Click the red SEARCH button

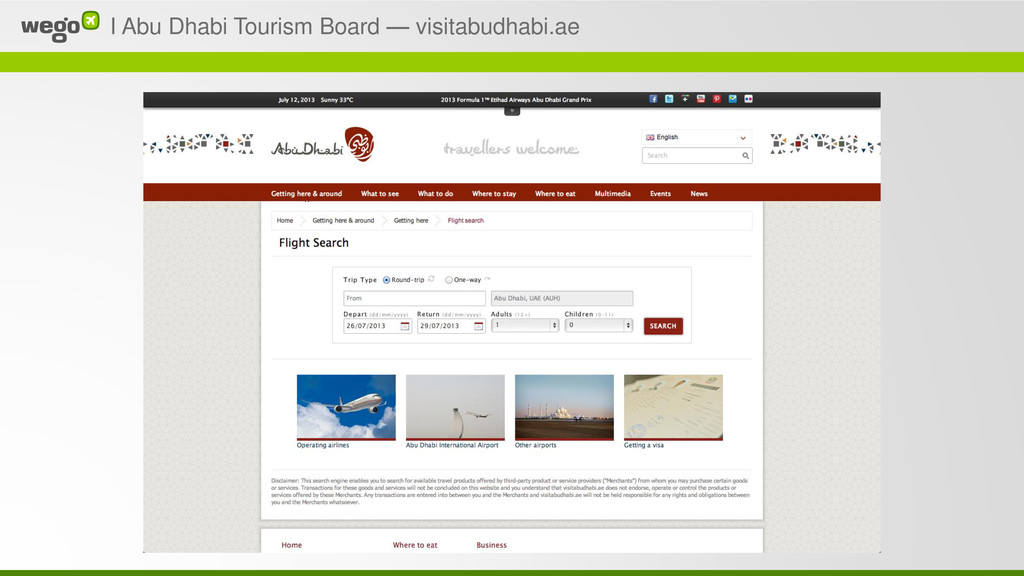663,326
